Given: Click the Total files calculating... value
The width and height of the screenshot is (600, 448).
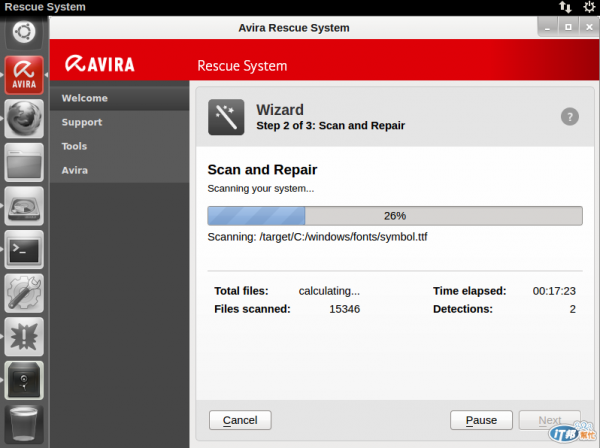Looking at the screenshot, I should 329,291.
